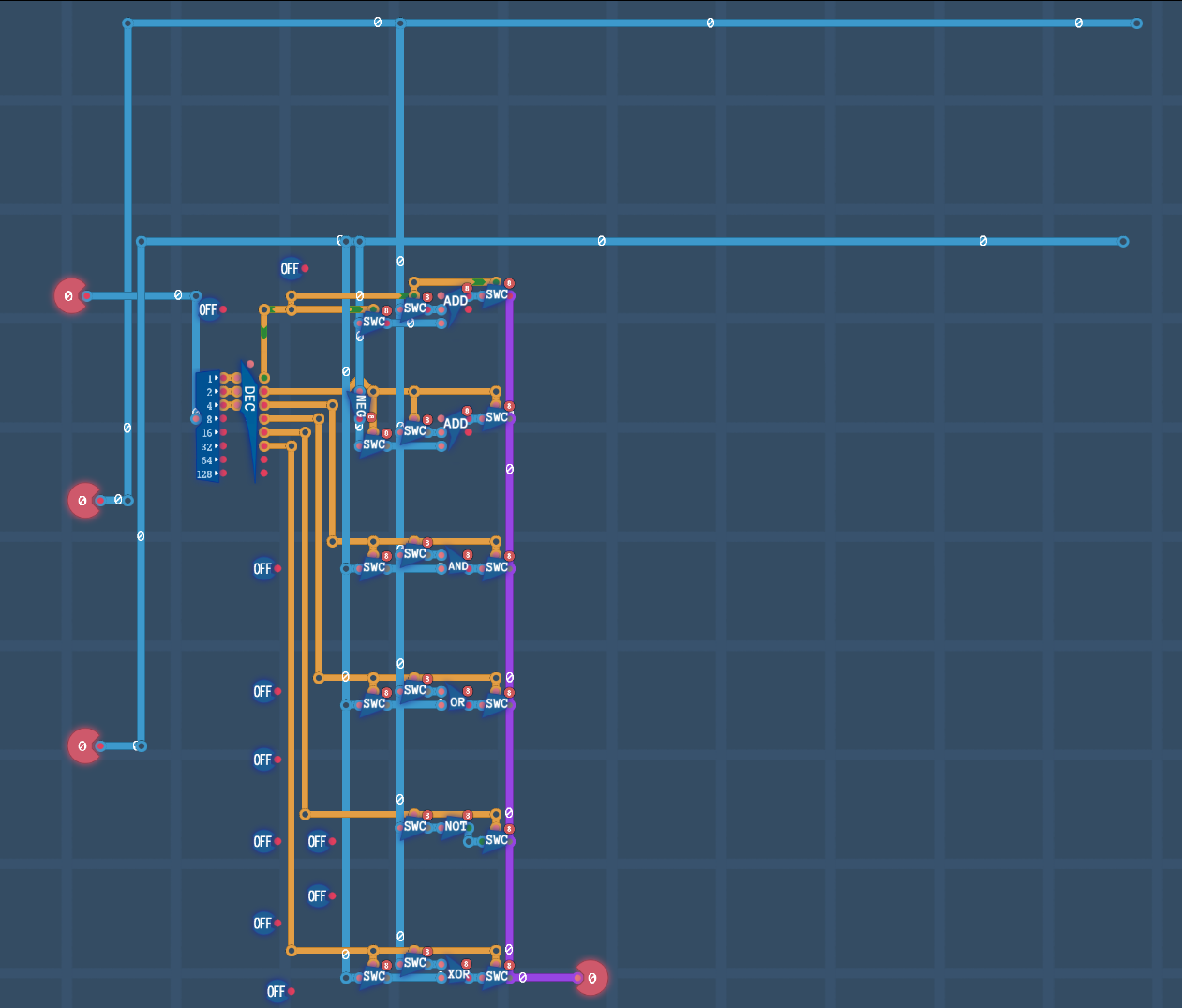
Task: Click the middle red input pin showing 0
Action: (84, 500)
